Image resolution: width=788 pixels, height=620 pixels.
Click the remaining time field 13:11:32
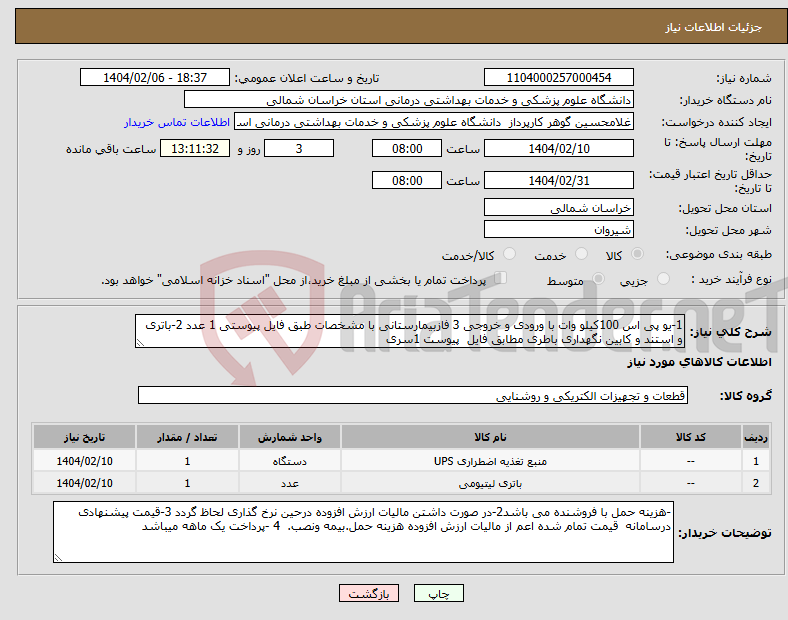tap(195, 148)
